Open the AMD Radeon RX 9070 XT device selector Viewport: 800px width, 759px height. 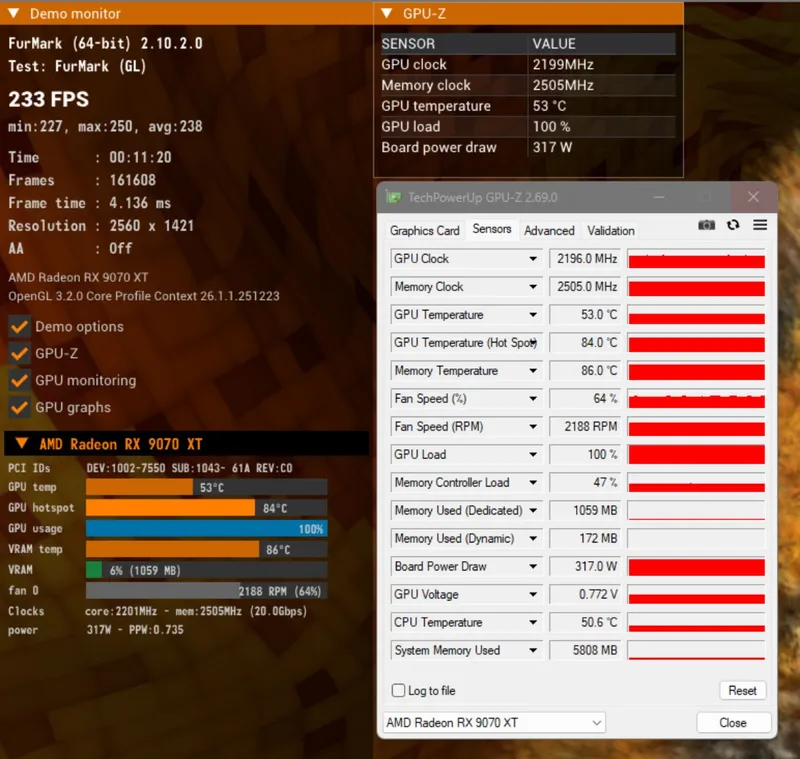click(x=494, y=723)
